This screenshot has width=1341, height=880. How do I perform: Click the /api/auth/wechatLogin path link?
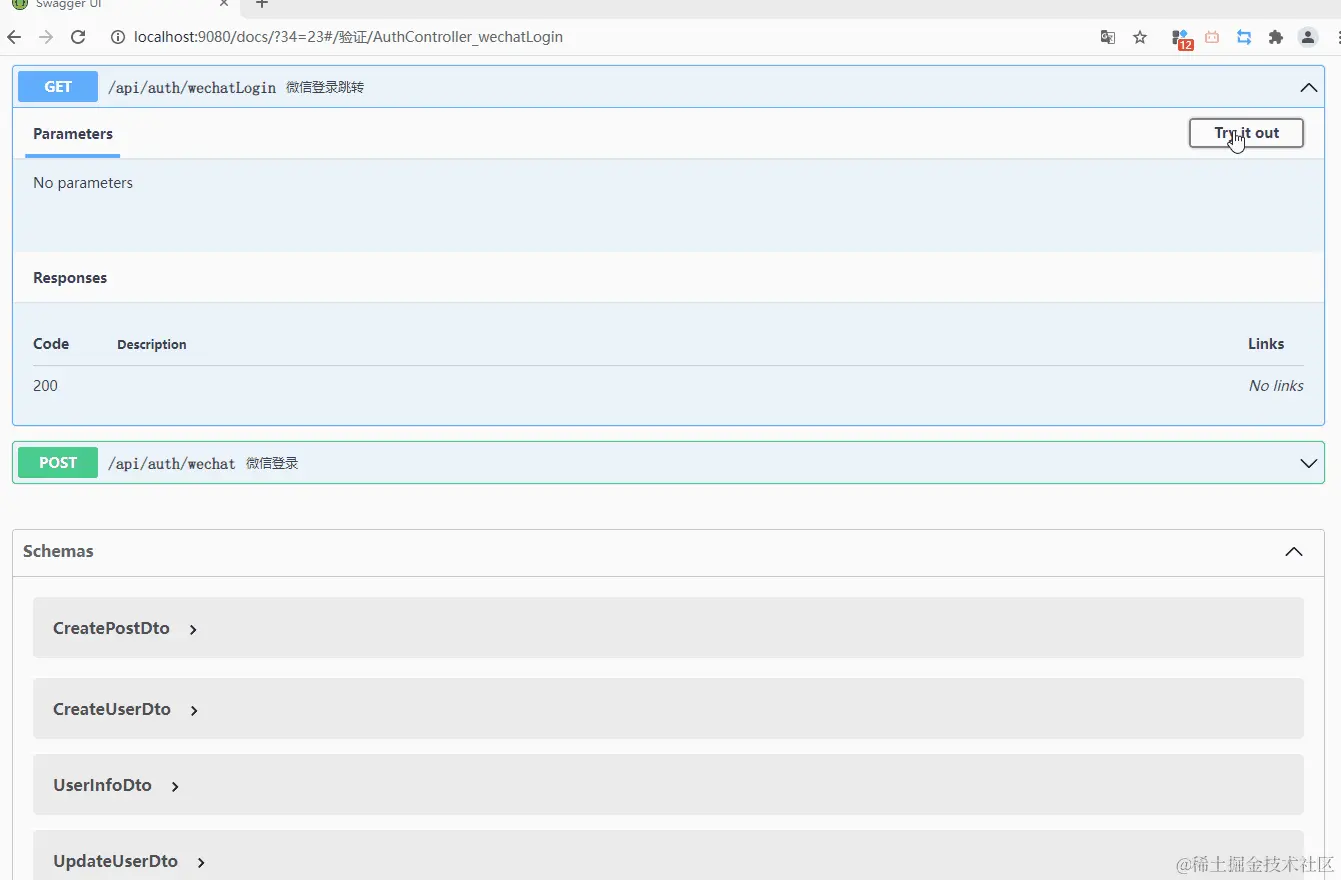click(192, 88)
